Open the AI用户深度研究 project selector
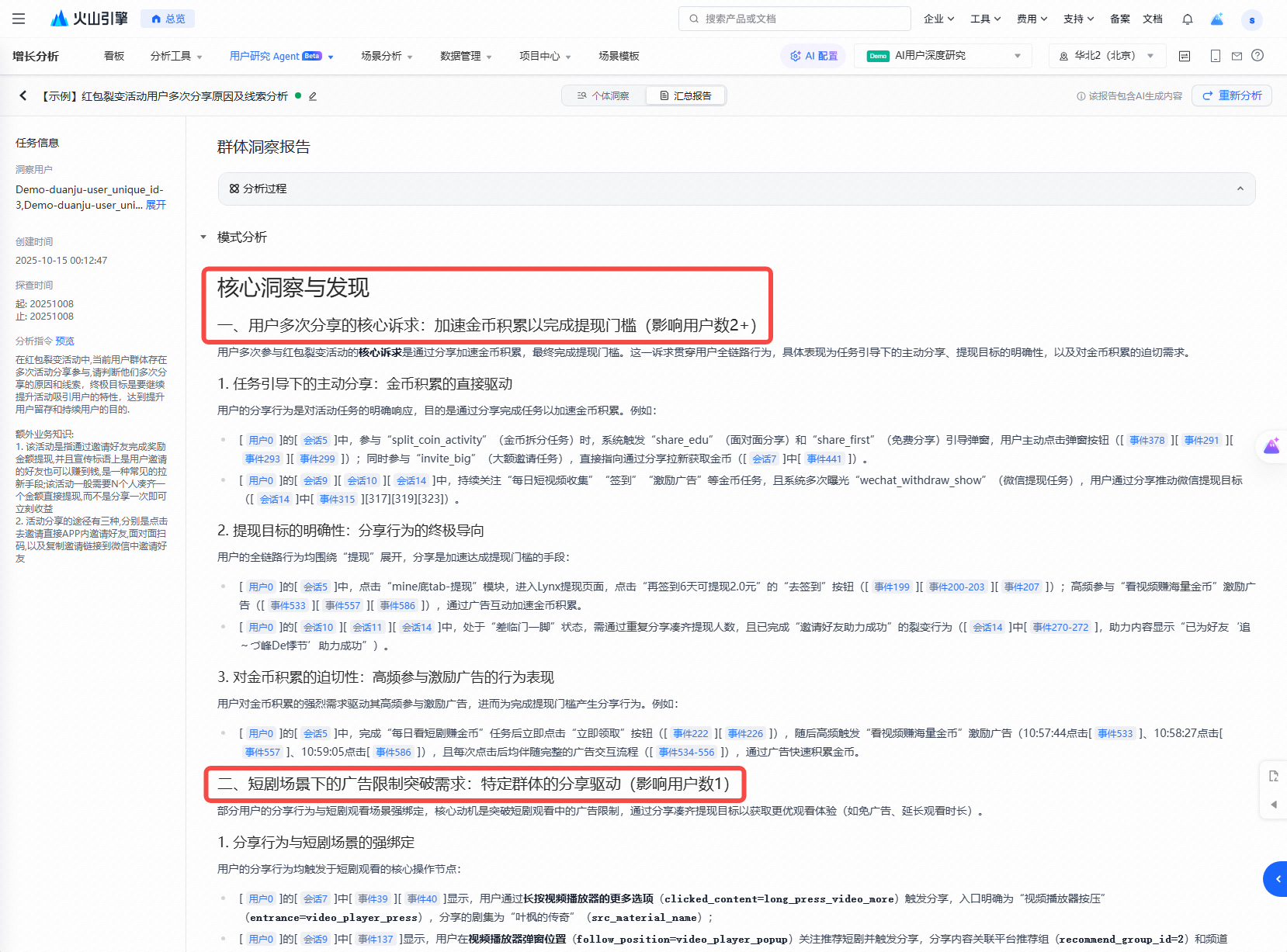Viewport: 1287px width, 952px height. [x=943, y=56]
